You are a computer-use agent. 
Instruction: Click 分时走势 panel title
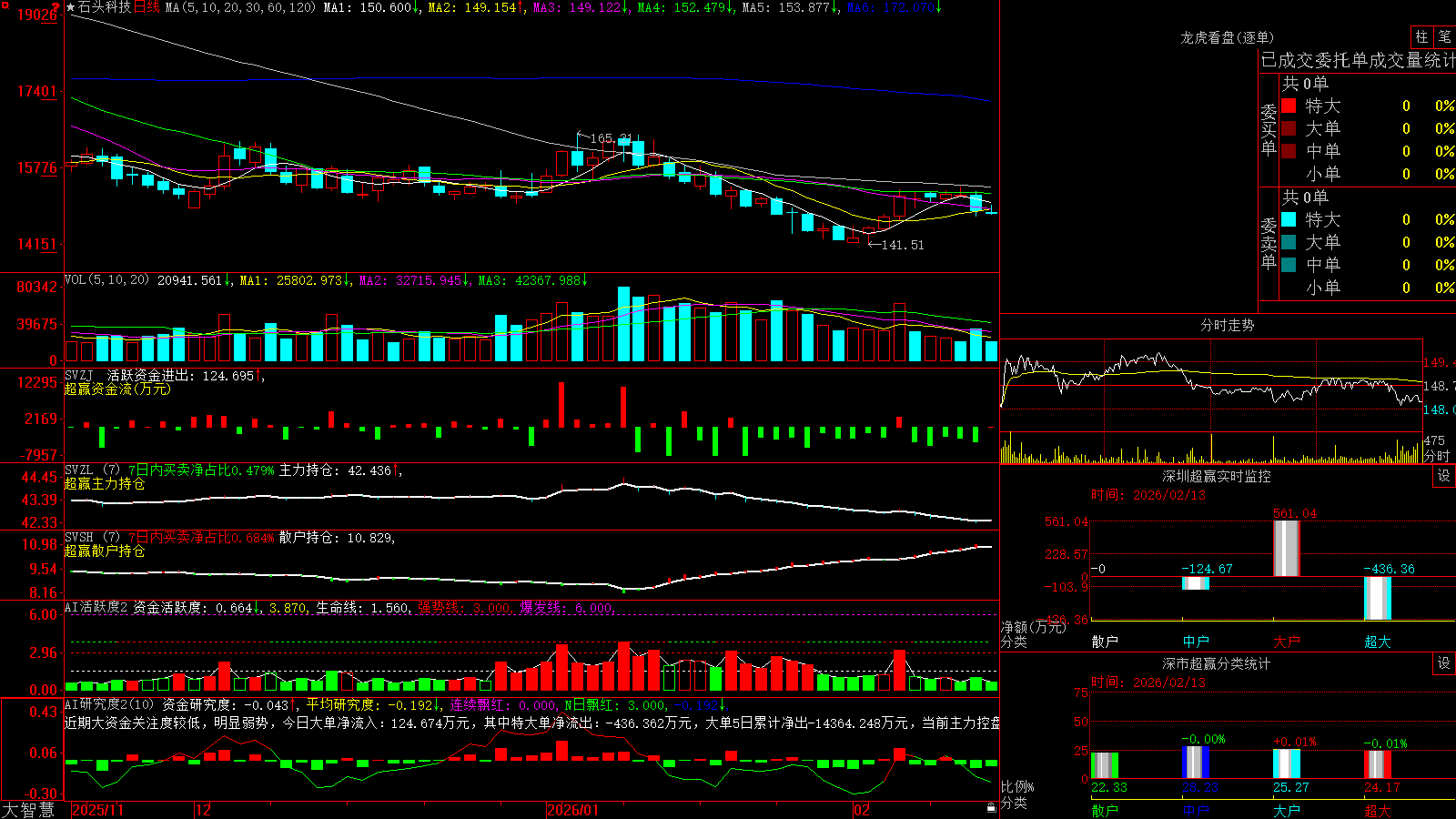(1228, 325)
